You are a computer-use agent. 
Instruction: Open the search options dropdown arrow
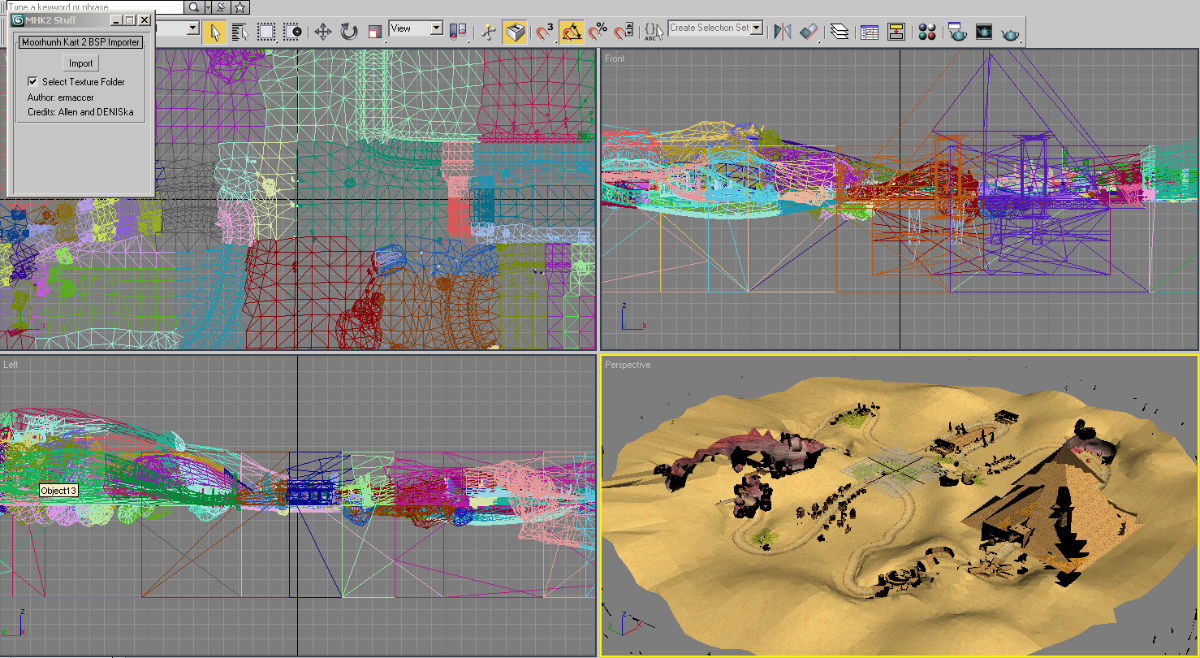point(208,7)
